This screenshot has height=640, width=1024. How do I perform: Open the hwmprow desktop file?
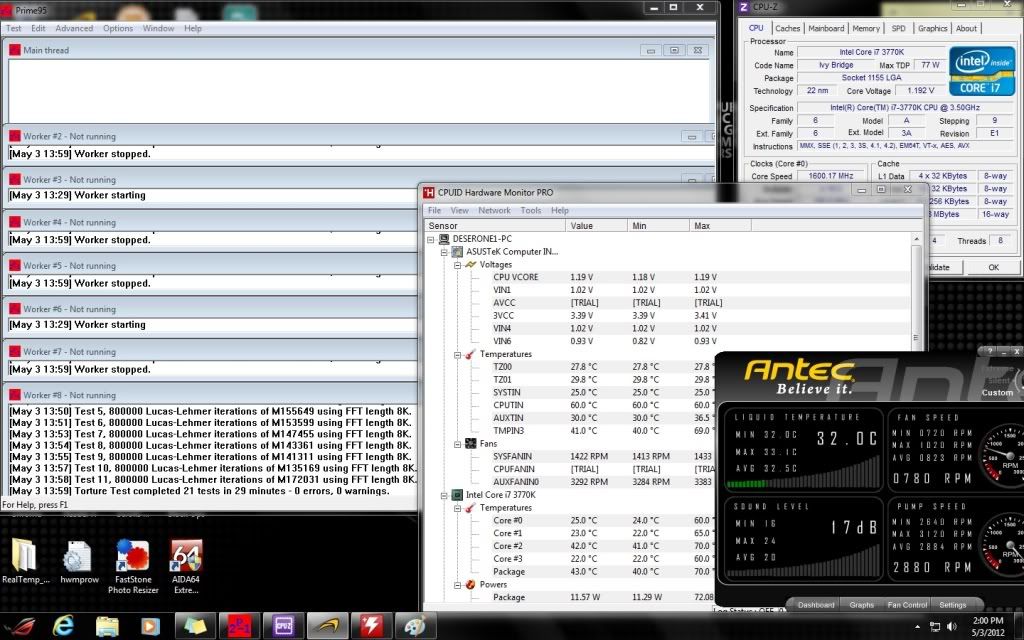point(79,562)
